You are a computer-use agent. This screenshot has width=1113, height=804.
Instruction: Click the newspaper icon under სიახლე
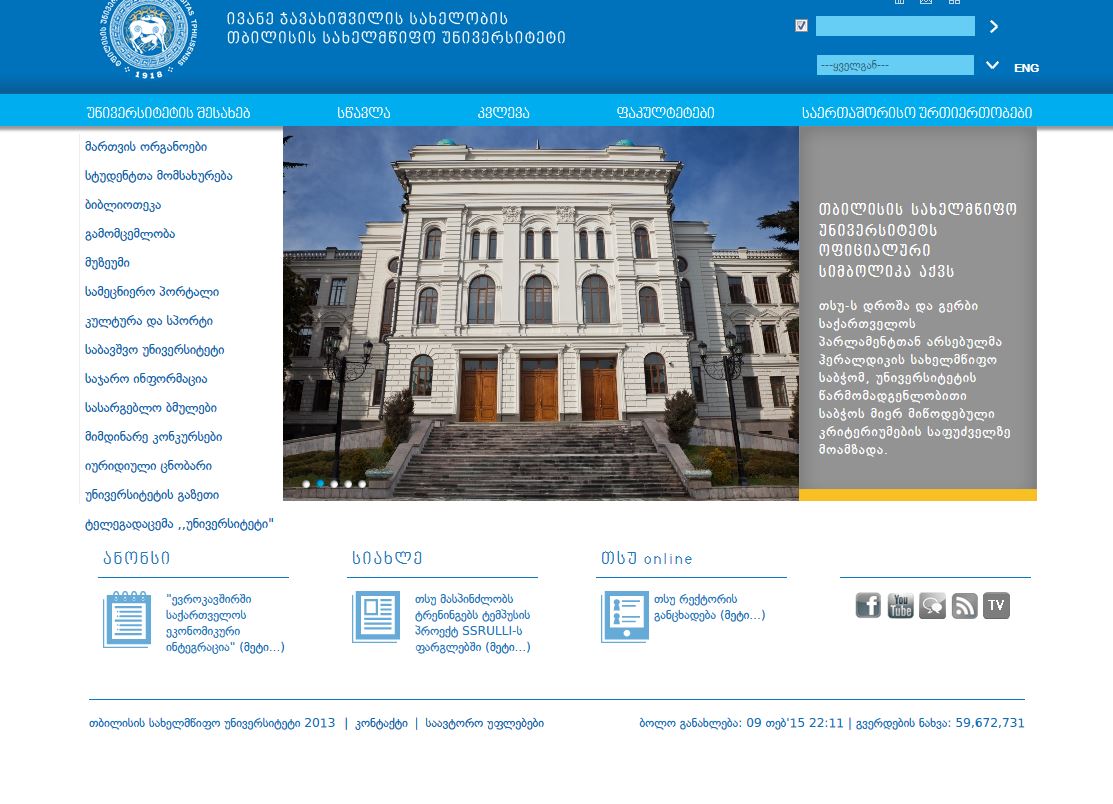pos(376,617)
